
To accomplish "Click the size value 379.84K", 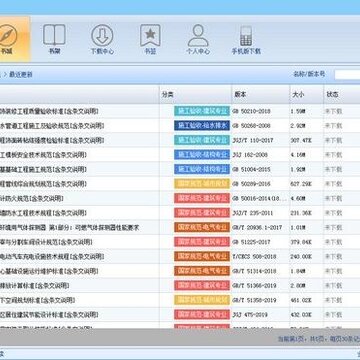I will (301, 242).
